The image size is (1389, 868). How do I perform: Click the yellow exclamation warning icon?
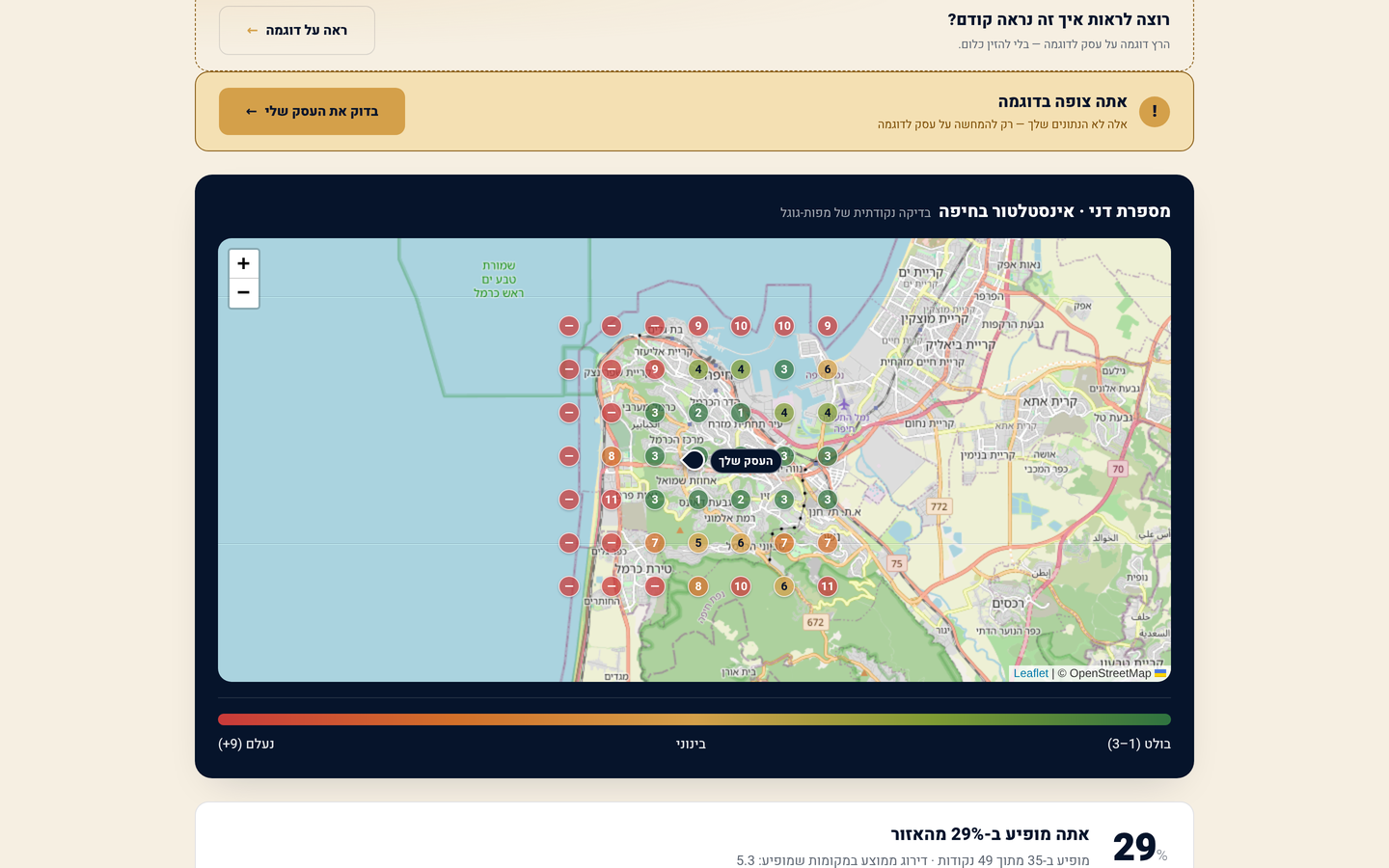point(1154,112)
